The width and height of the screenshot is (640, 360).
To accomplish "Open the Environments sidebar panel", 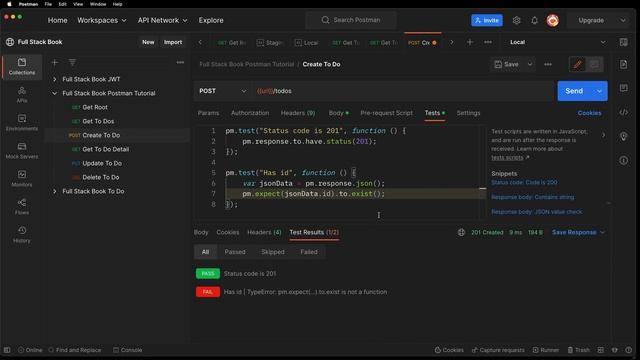I will pos(22,122).
